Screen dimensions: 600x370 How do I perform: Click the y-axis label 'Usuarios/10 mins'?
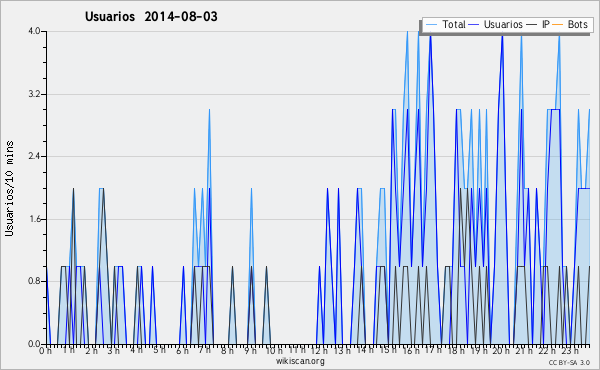10,188
